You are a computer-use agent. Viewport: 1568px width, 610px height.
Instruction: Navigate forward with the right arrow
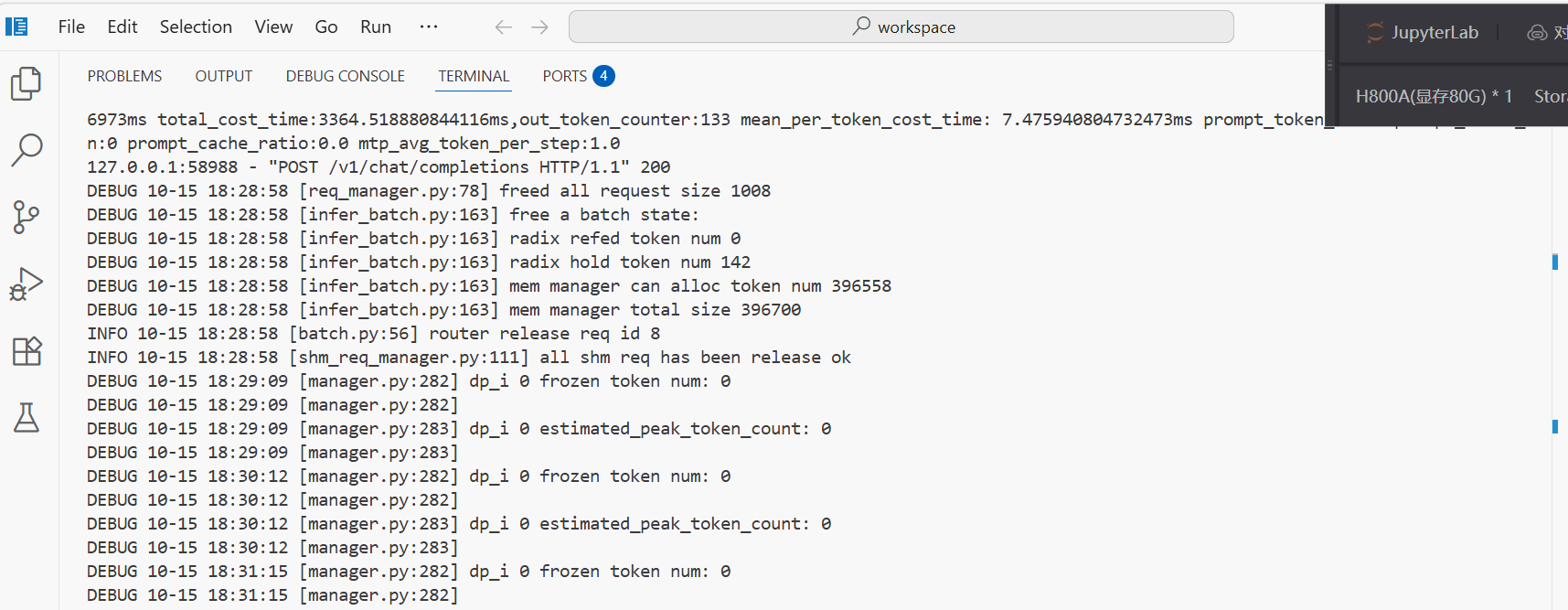point(540,27)
